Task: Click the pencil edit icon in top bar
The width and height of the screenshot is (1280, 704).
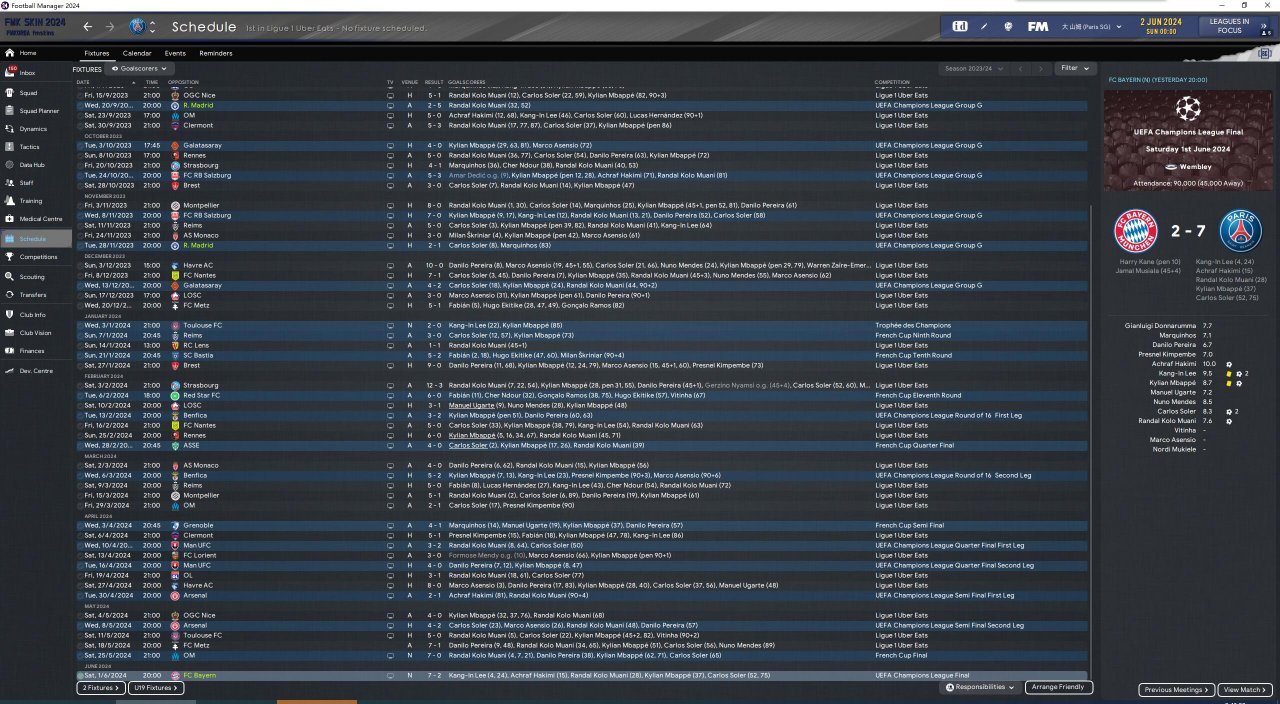Action: click(x=984, y=26)
